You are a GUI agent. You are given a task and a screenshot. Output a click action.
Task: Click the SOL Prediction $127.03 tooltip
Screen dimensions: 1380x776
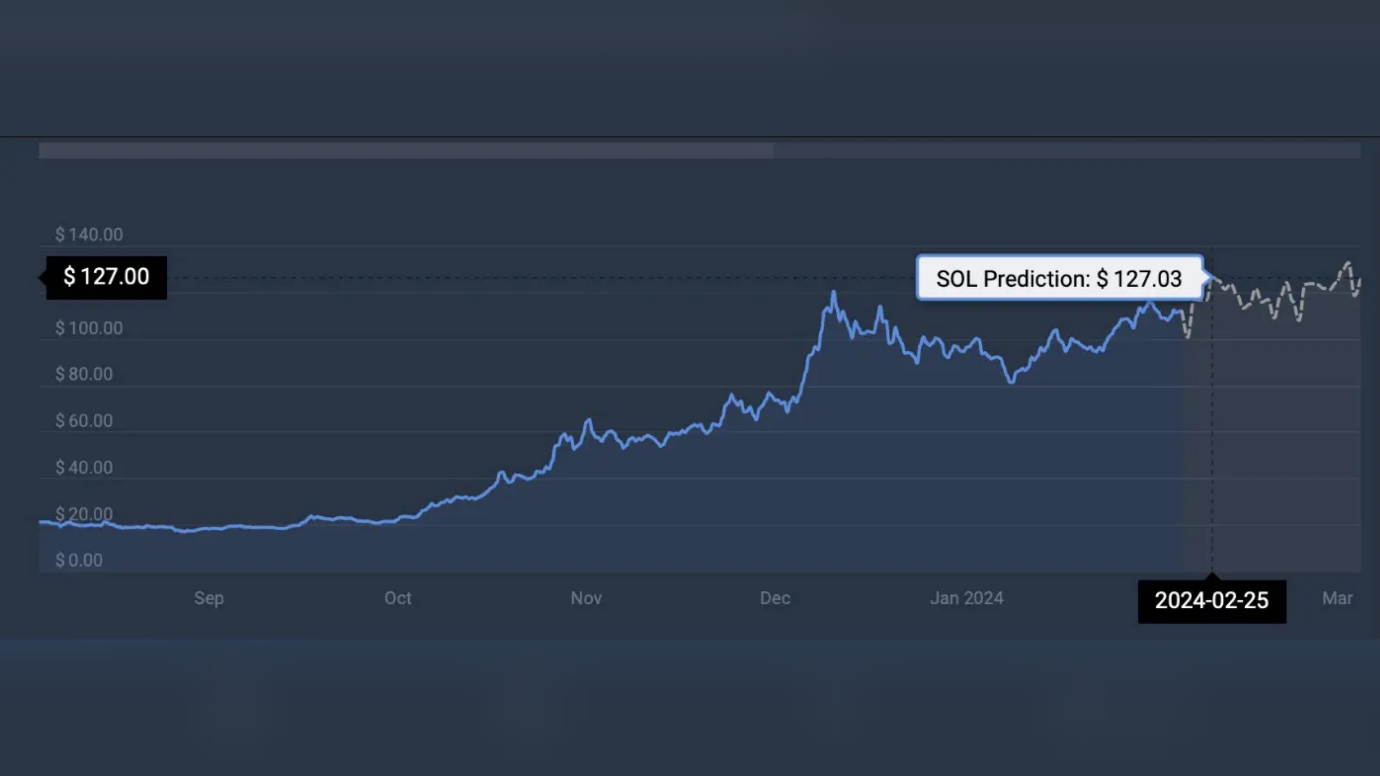pyautogui.click(x=1059, y=278)
